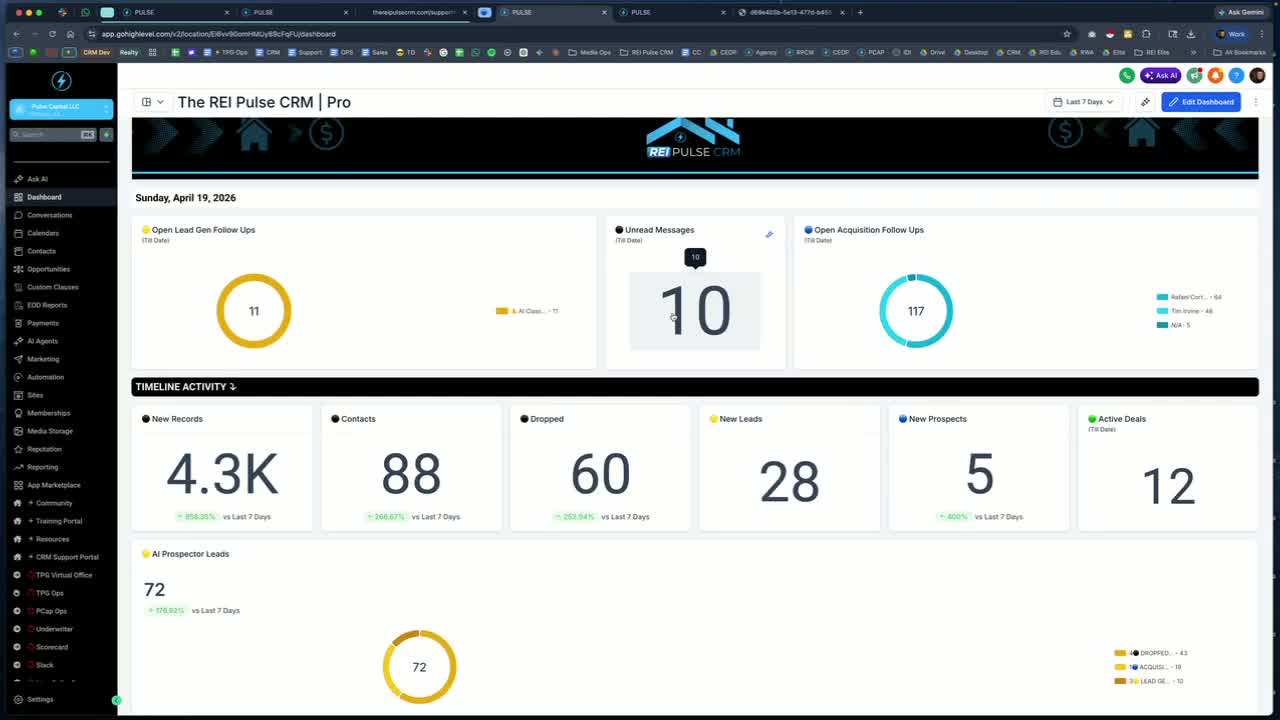This screenshot has height=720, width=1280.
Task: Click the magic wand icon beside Edit Dashboard
Action: [1146, 102]
